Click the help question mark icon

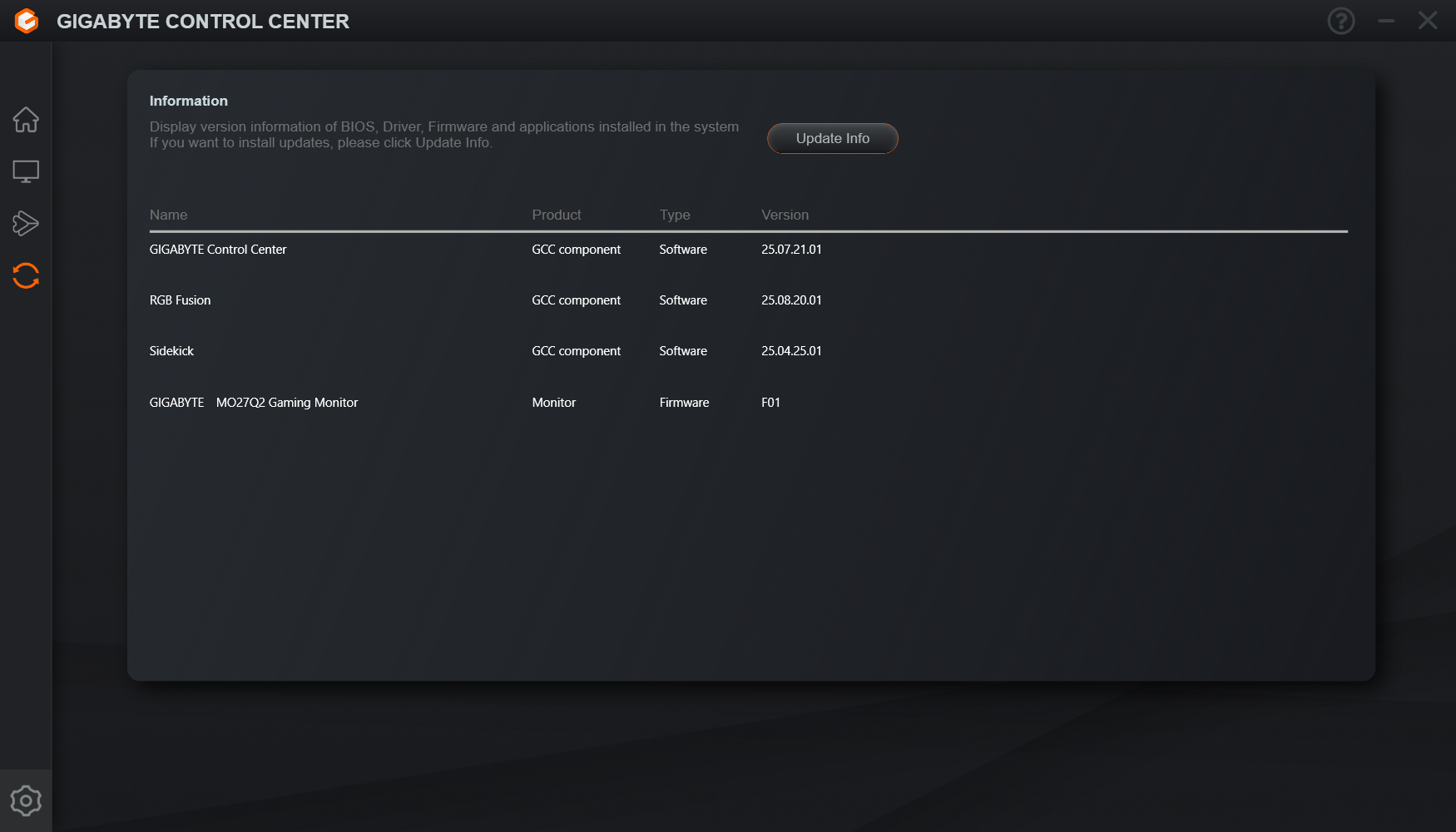click(1340, 21)
